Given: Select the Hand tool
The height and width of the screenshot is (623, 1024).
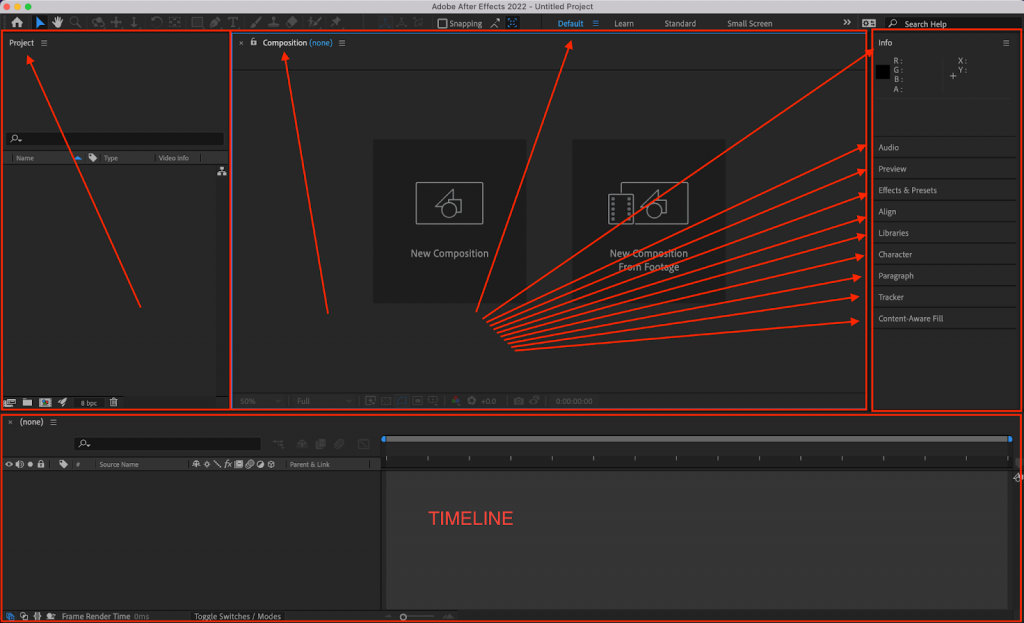Looking at the screenshot, I should click(x=58, y=22).
